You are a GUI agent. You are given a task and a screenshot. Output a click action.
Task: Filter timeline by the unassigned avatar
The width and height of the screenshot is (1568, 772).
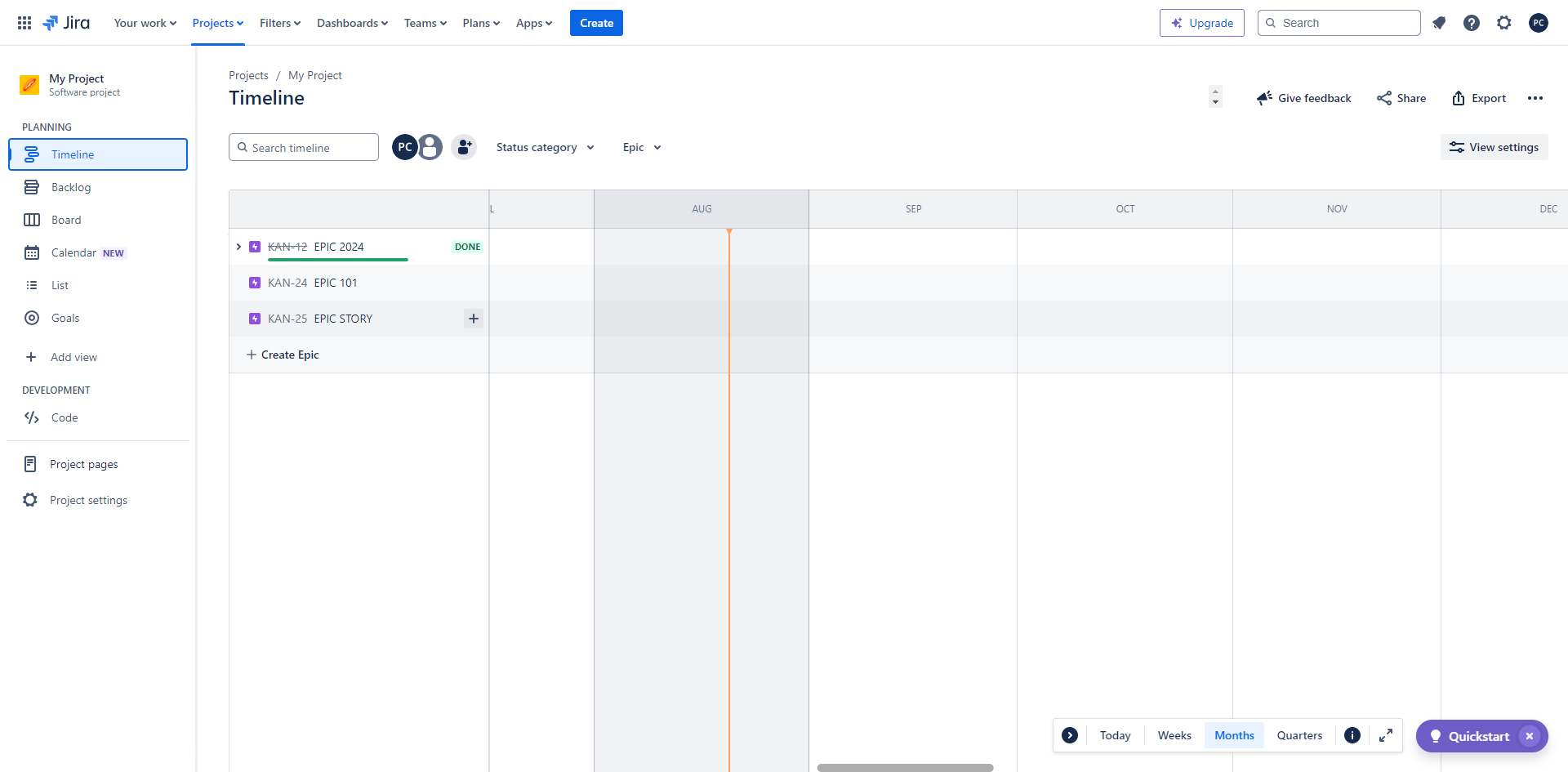pyautogui.click(x=430, y=147)
